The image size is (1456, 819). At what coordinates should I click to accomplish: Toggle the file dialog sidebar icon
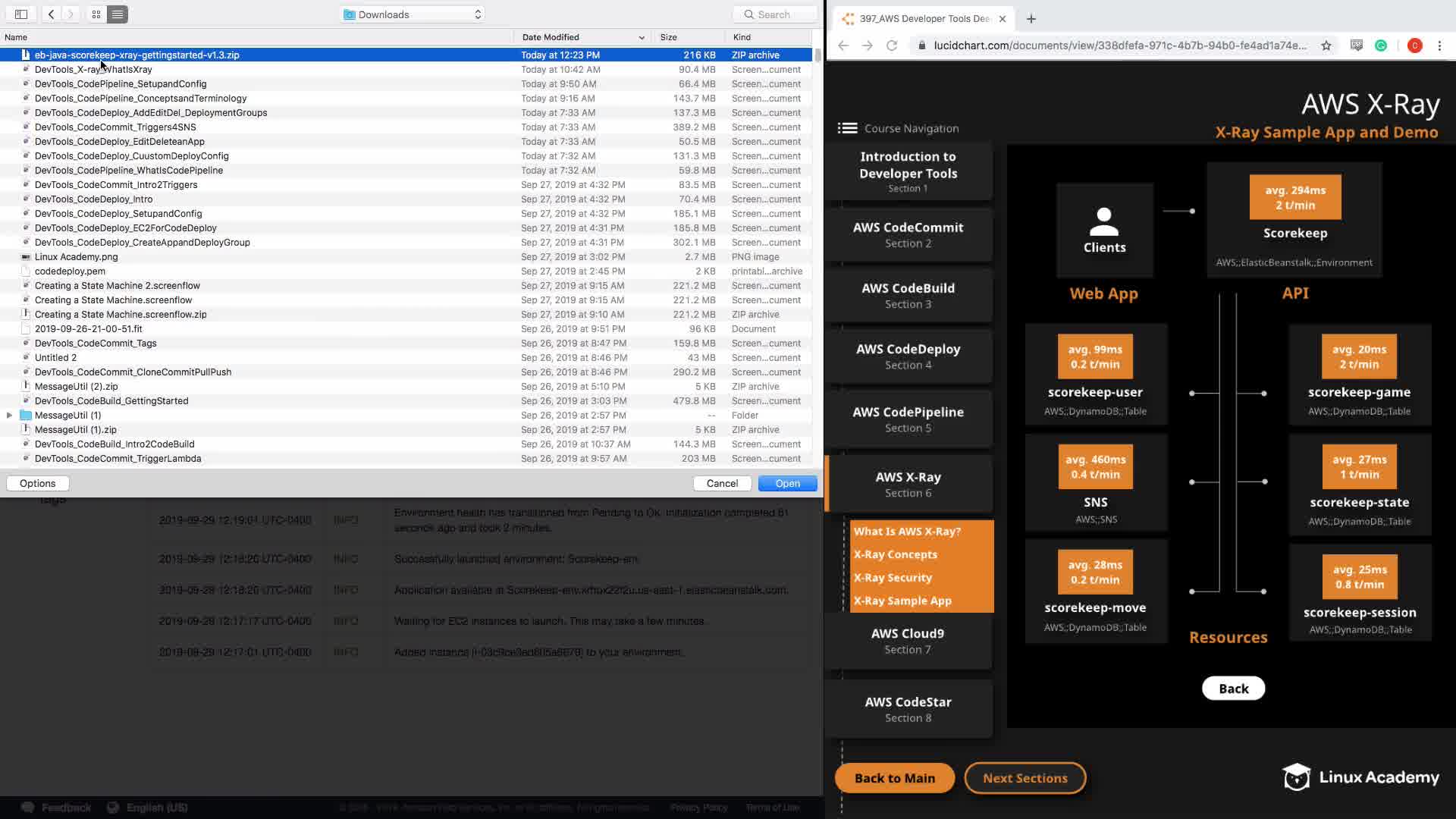tap(21, 14)
